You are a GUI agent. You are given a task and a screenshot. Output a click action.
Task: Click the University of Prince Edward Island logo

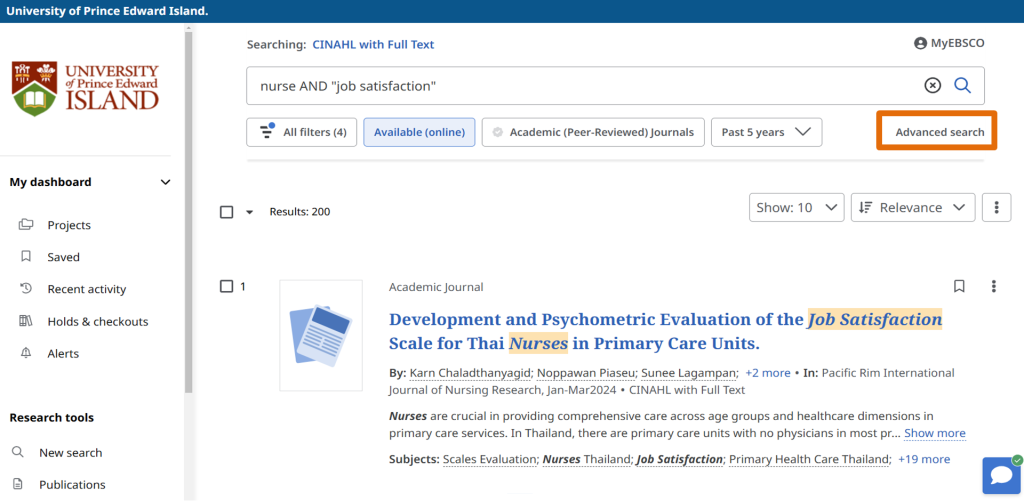[86, 88]
